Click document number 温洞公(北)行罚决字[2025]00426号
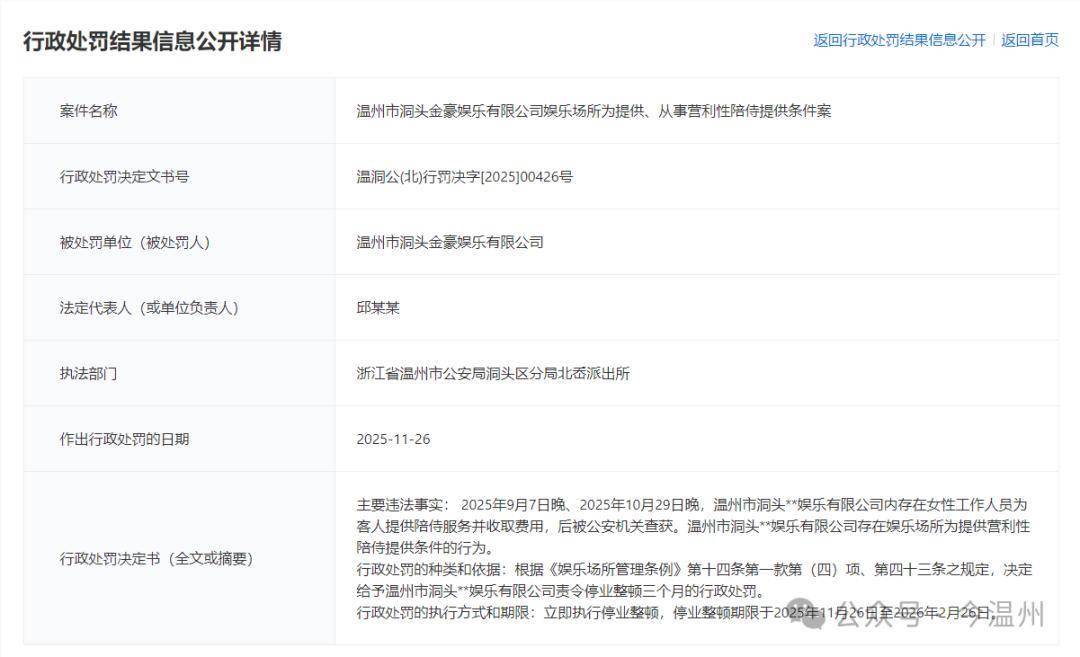Viewport: 1080px width, 657px height. [x=464, y=177]
